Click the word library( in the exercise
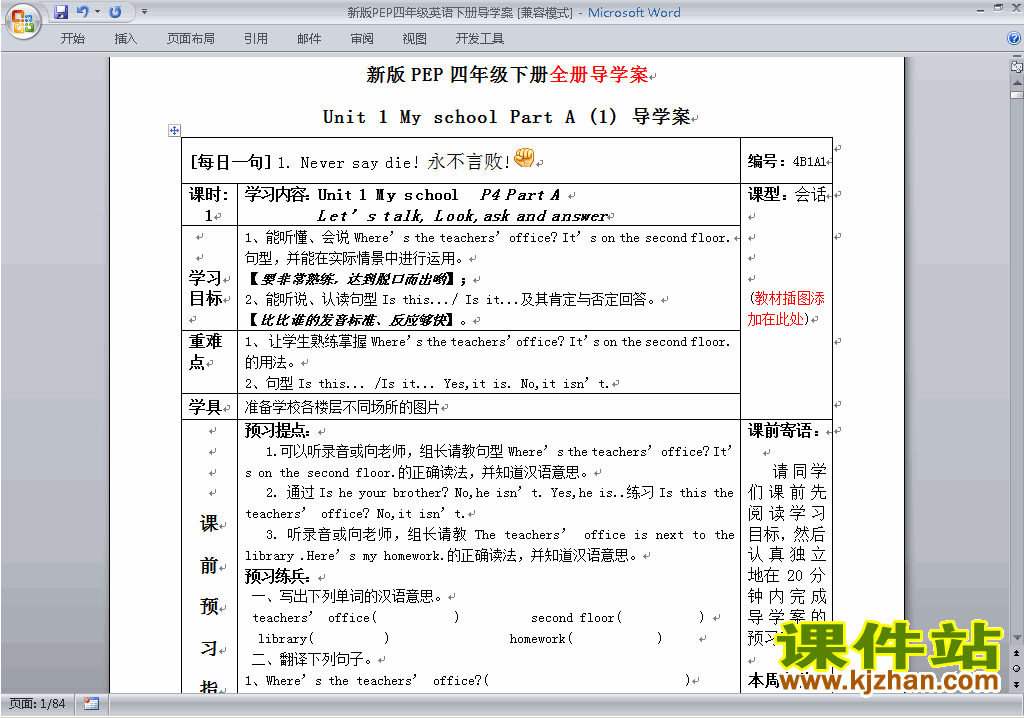 [x=286, y=638]
